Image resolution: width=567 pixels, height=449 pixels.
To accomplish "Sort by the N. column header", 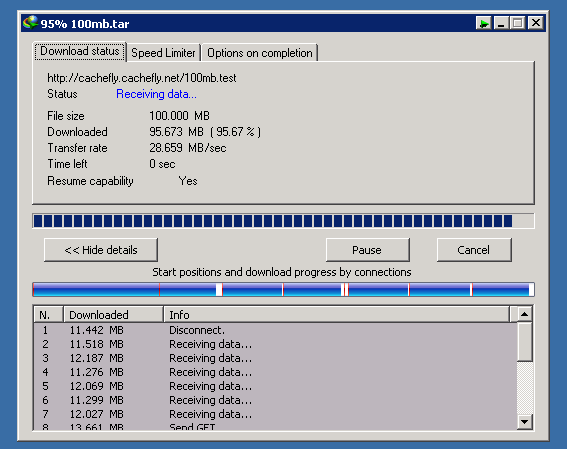I will [48, 315].
